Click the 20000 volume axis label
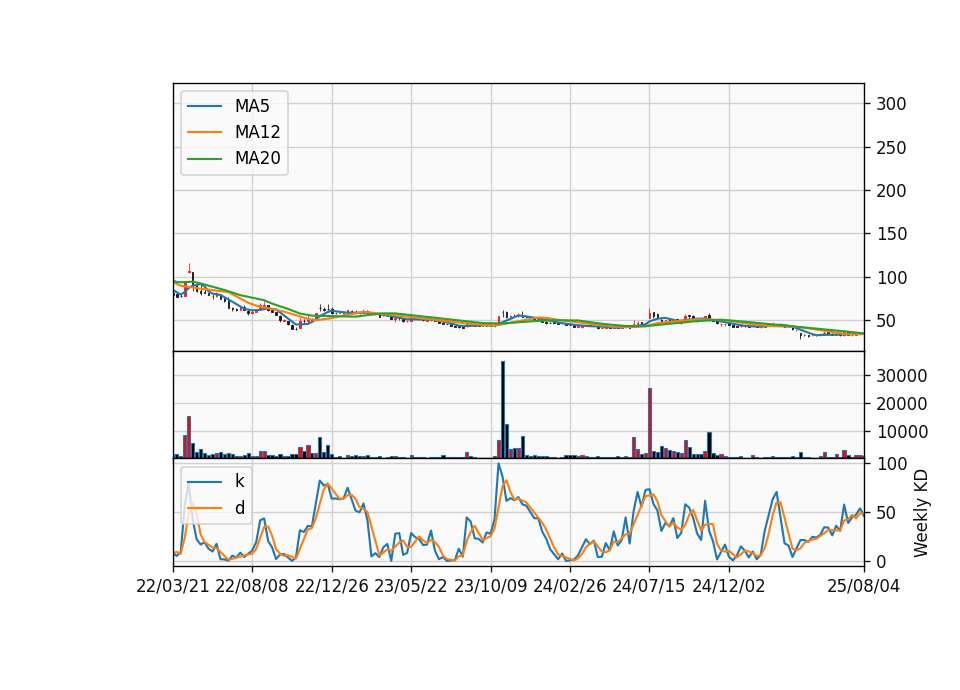This screenshot has width=960, height=690. click(x=901, y=404)
